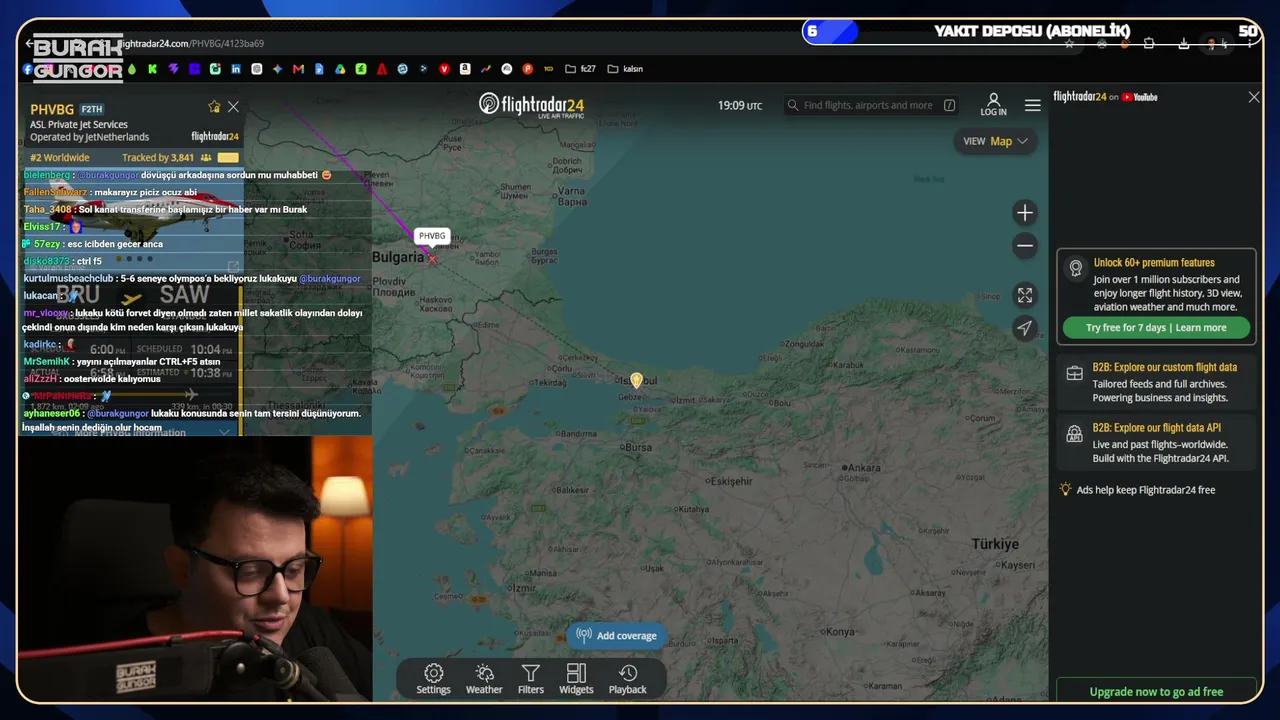Open the Gemini sparkle bookmark
This screenshot has width=1280, height=720.
click(277, 69)
